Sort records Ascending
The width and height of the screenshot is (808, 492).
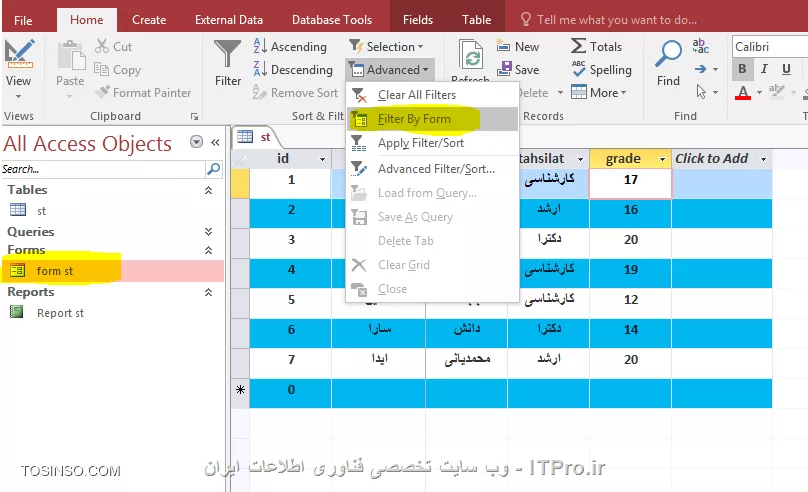[290, 46]
